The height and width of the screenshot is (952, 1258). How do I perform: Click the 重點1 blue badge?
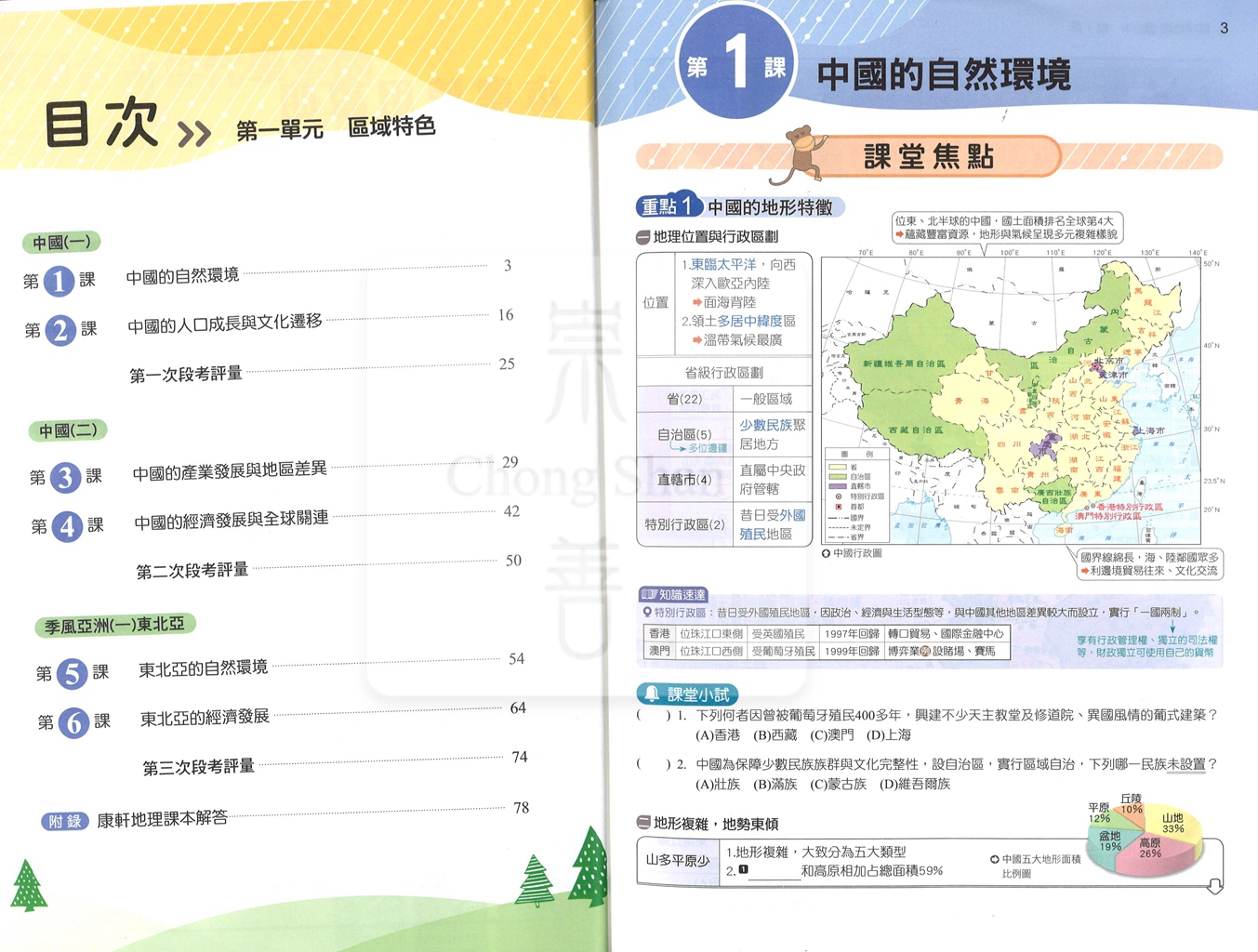coord(669,206)
